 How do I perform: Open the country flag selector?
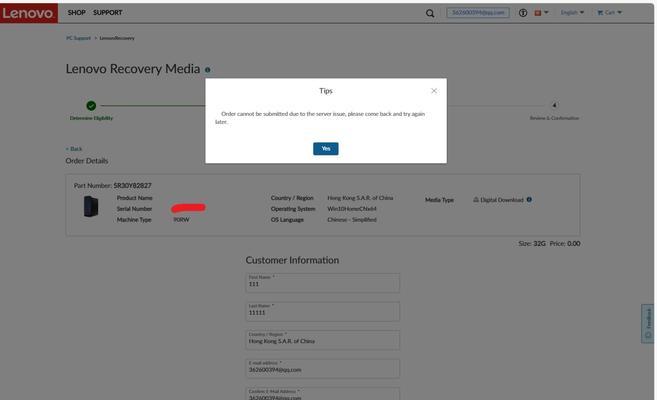pyautogui.click(x=541, y=13)
